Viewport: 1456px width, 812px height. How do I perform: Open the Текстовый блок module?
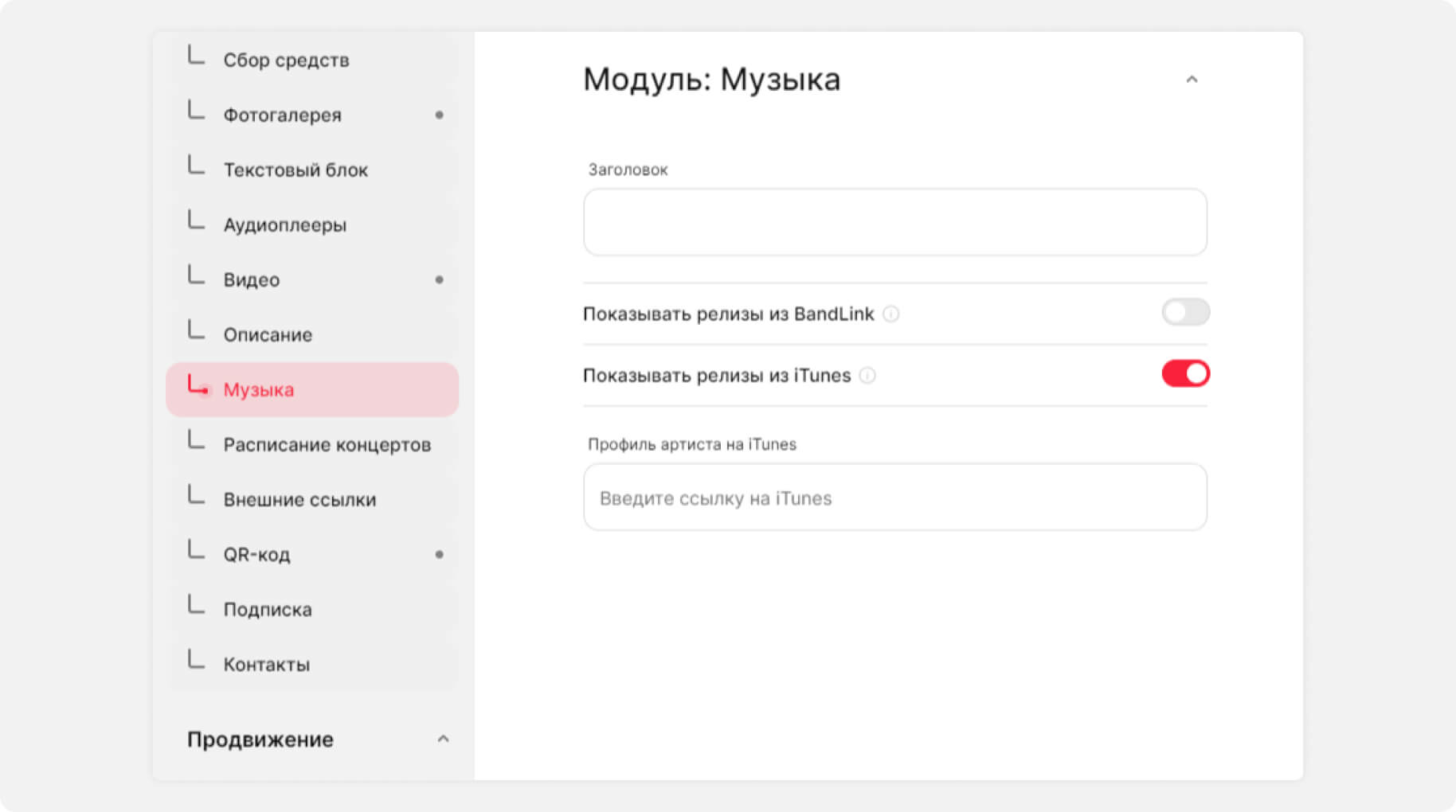coord(296,170)
